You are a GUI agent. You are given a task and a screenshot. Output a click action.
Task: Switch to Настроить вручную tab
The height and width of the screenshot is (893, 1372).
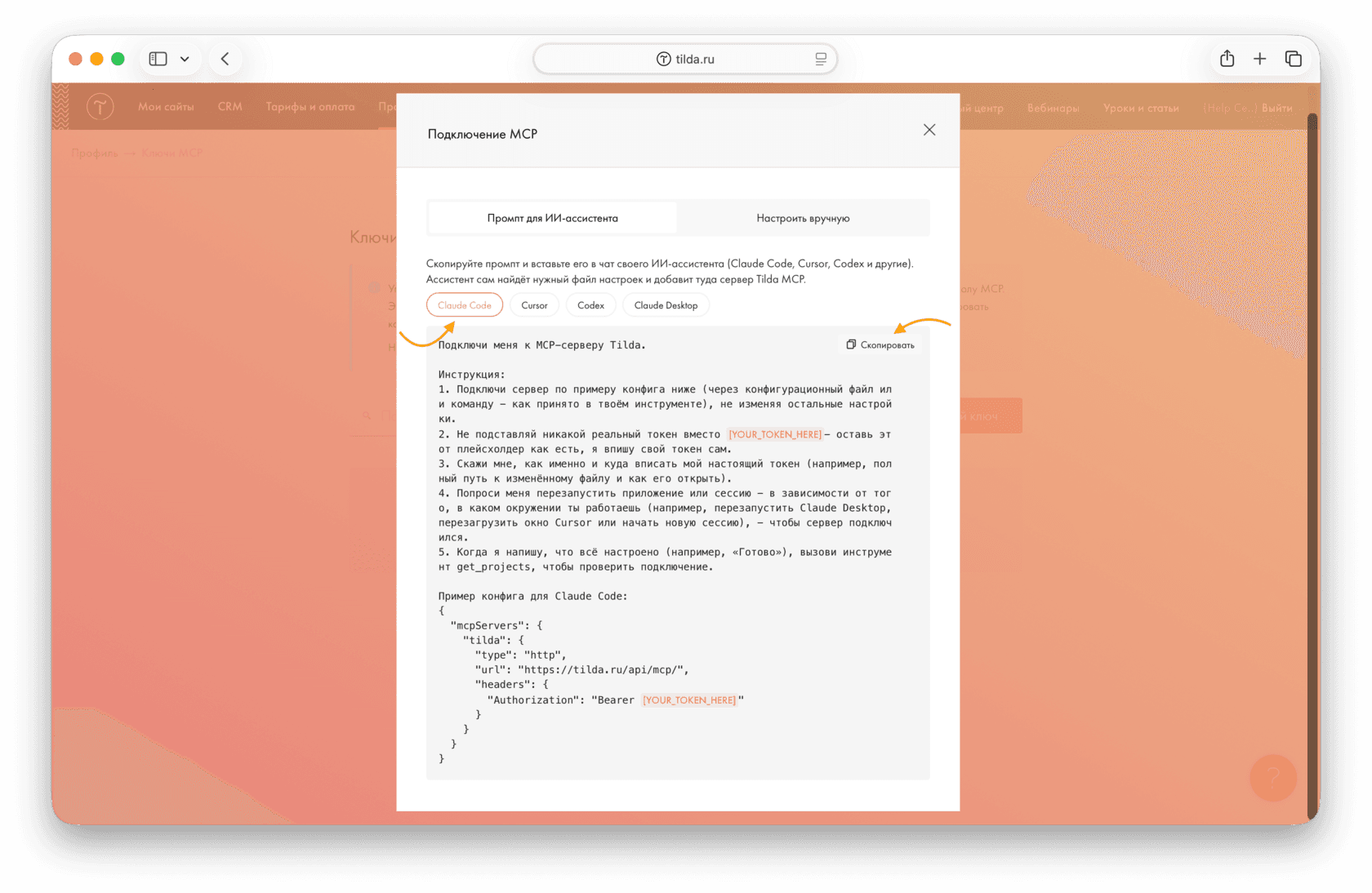point(803,218)
